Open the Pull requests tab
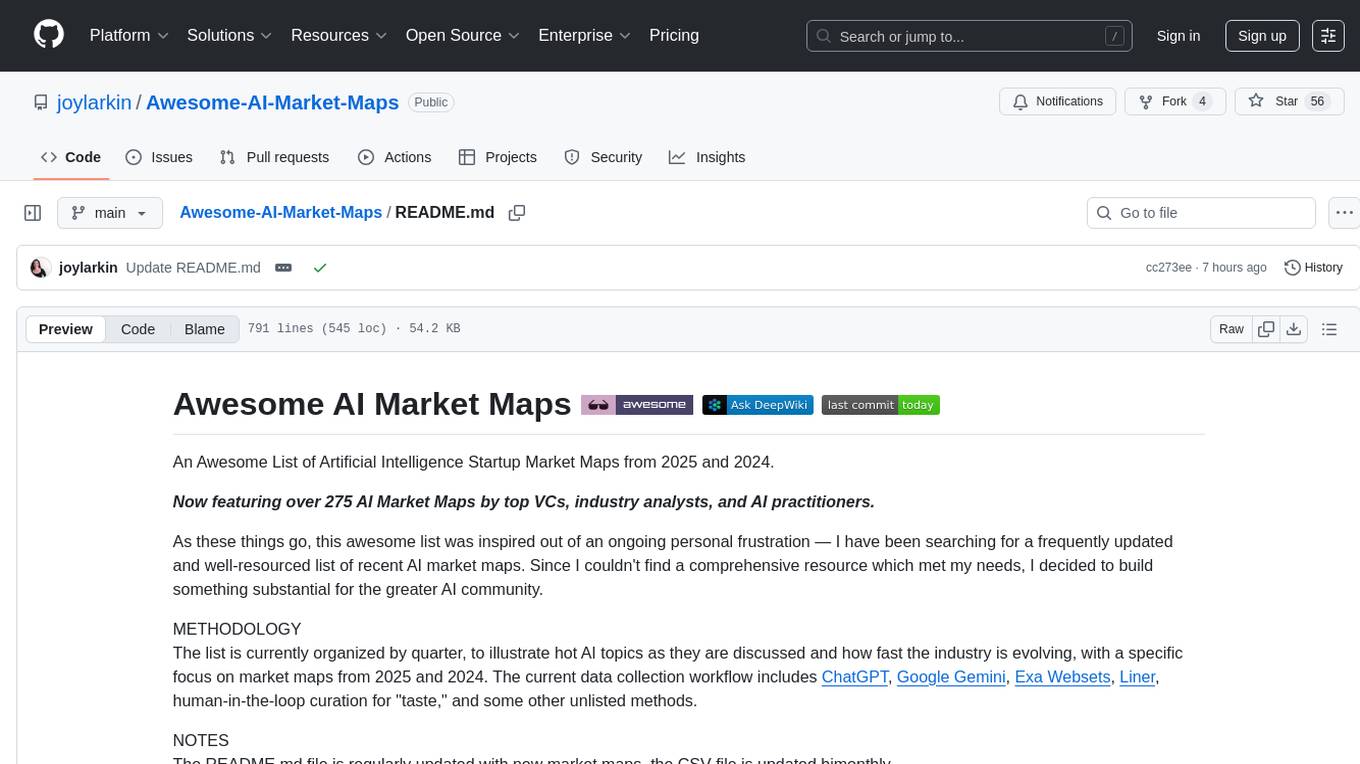The width and height of the screenshot is (1360, 764). click(x=274, y=157)
